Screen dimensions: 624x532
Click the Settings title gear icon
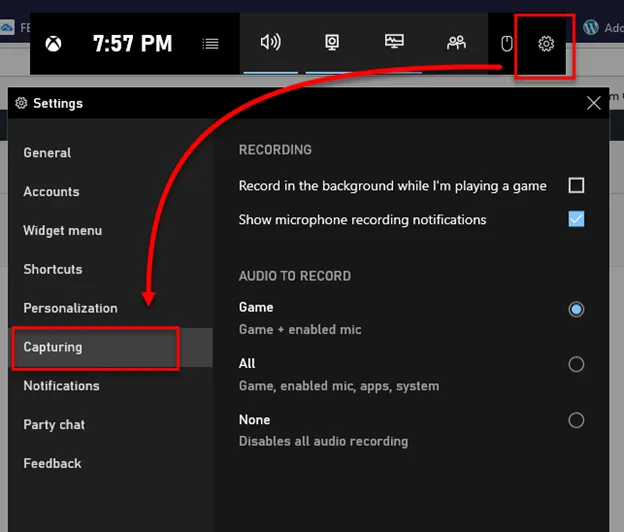pos(21,103)
